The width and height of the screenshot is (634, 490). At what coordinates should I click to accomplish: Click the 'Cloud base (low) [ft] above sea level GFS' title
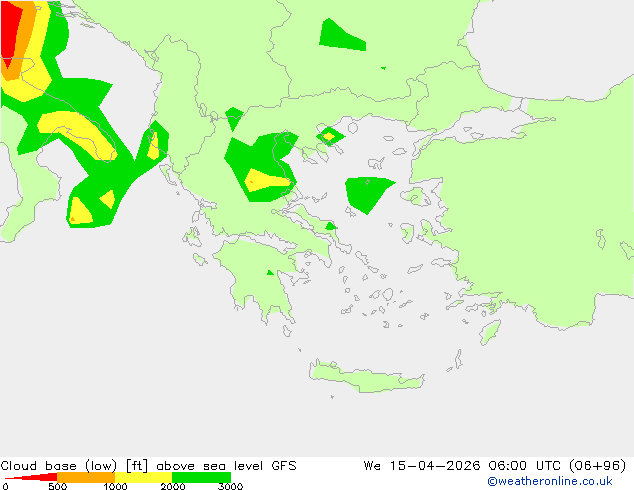click(148, 466)
